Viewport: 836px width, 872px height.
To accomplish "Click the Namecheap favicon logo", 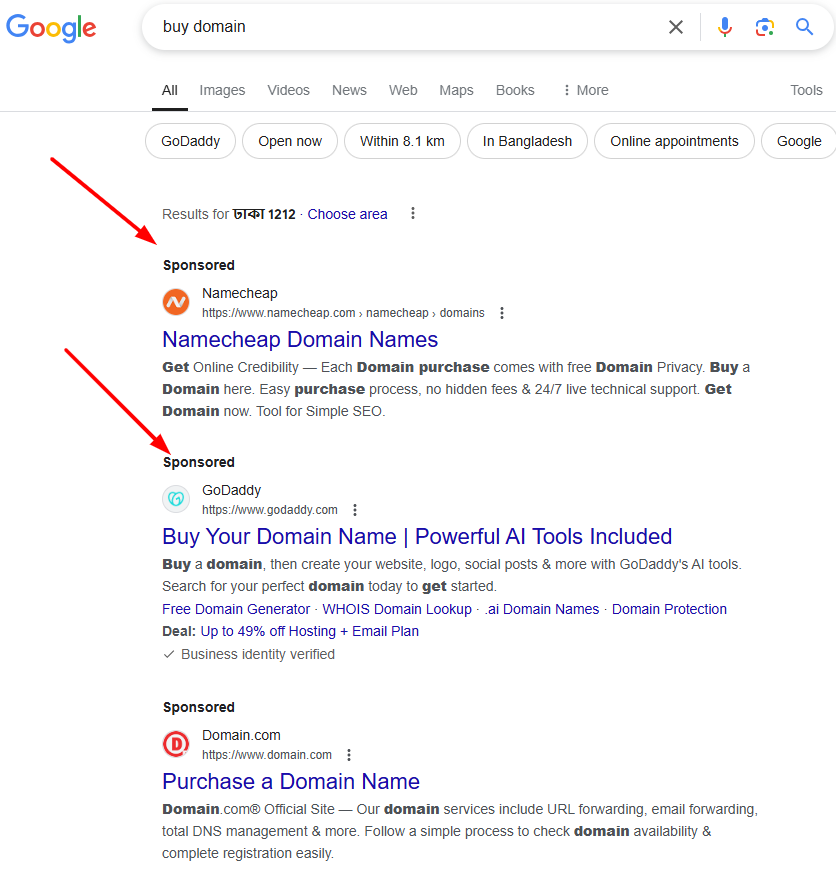I will pyautogui.click(x=176, y=302).
